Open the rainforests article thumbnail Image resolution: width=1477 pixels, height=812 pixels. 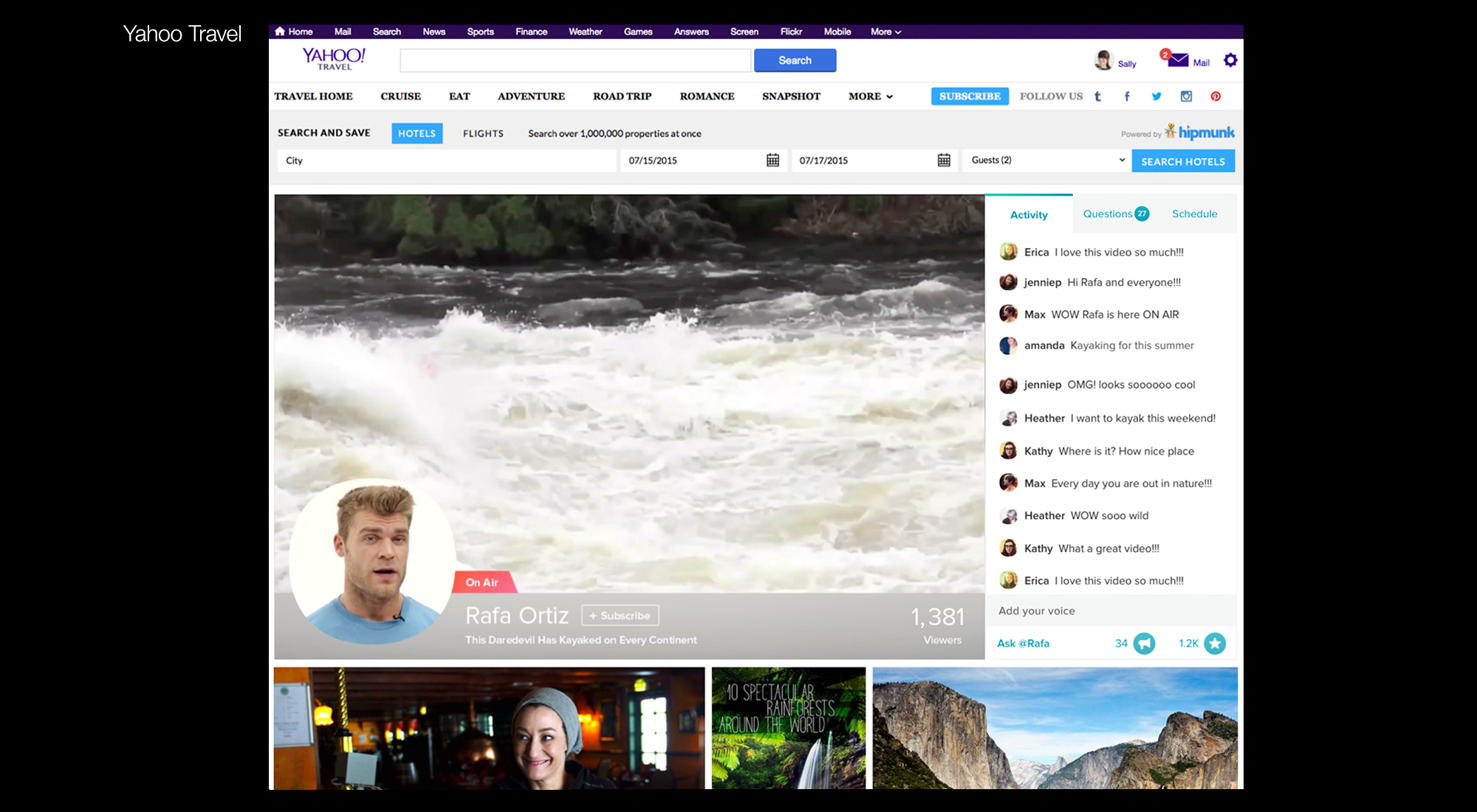click(788, 728)
